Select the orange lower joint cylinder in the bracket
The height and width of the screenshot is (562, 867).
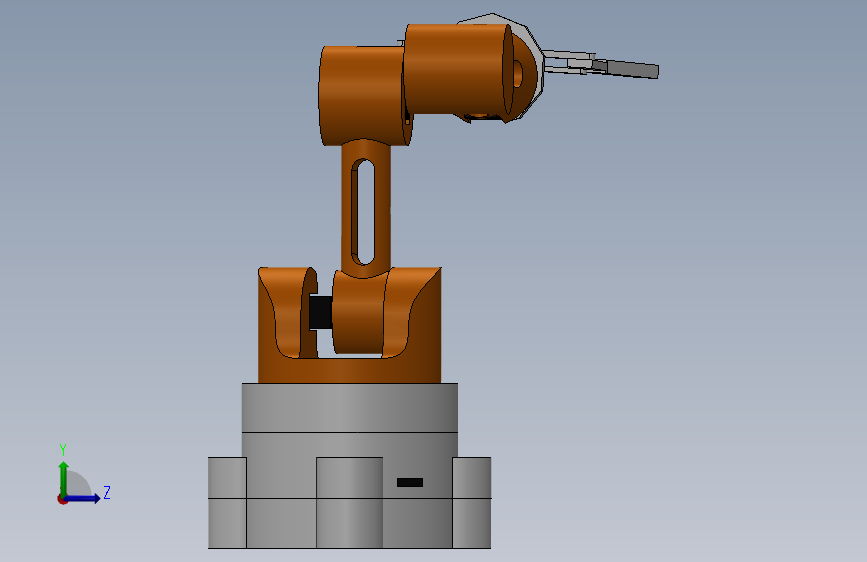point(359,313)
